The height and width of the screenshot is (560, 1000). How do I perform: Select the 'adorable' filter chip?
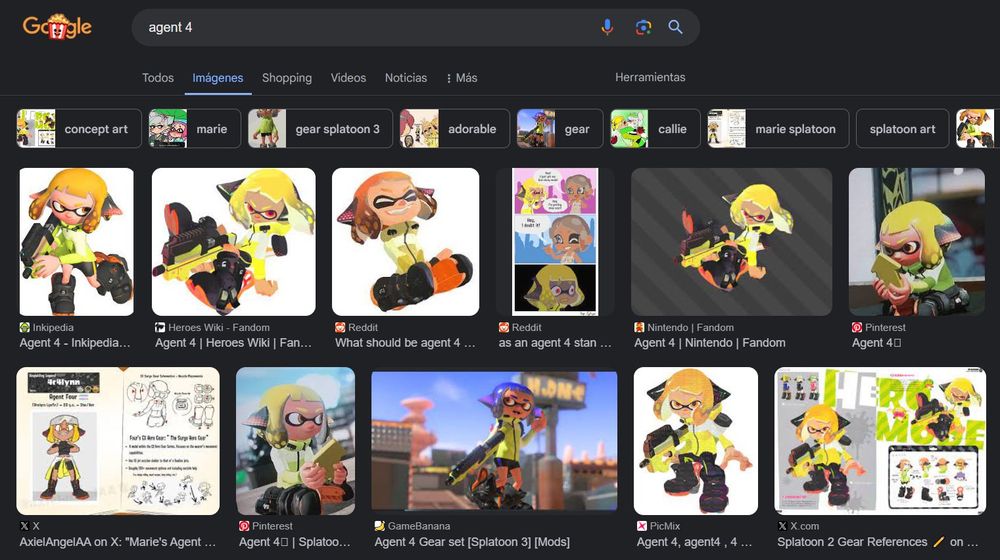pyautogui.click(x=455, y=128)
